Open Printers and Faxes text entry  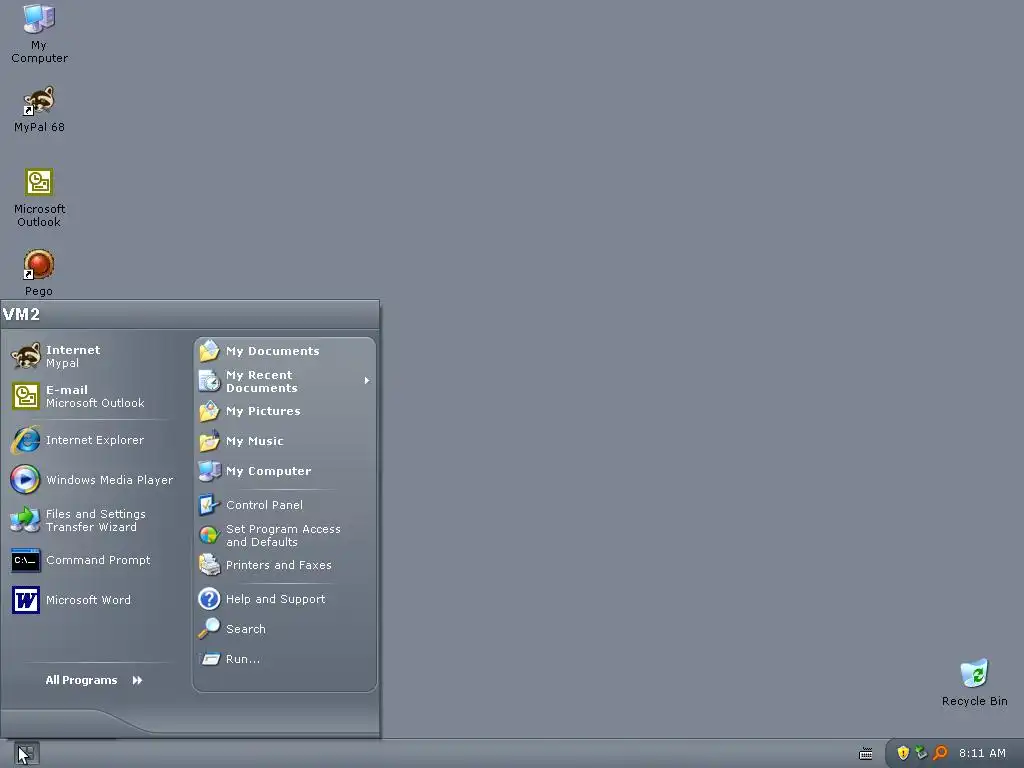coord(279,565)
